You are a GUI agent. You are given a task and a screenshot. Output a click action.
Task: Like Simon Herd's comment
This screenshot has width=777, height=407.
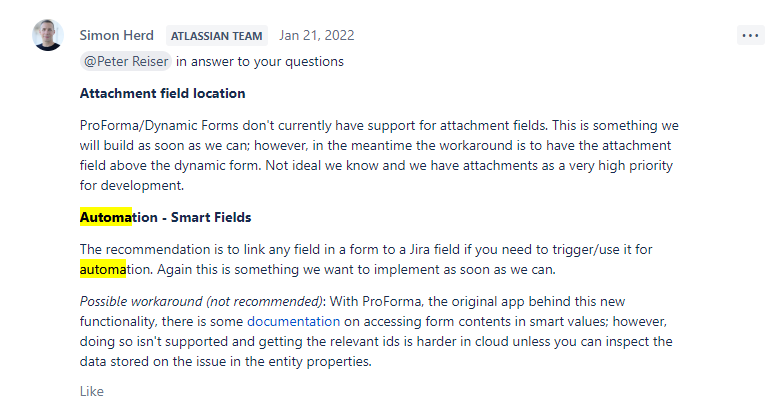click(x=92, y=391)
